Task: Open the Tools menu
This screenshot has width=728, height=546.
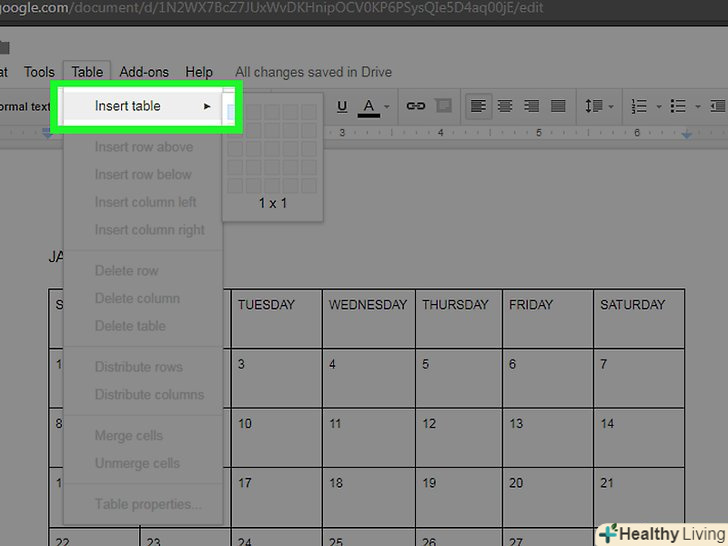Action: [39, 72]
